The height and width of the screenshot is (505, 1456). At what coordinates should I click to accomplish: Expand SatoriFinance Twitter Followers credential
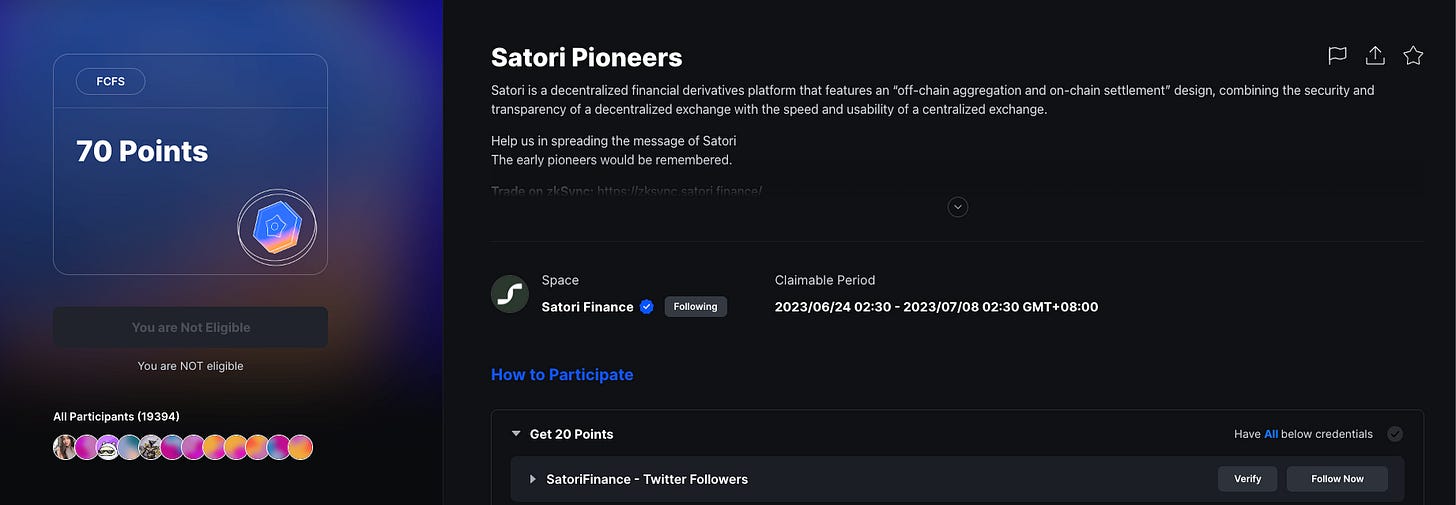point(533,479)
